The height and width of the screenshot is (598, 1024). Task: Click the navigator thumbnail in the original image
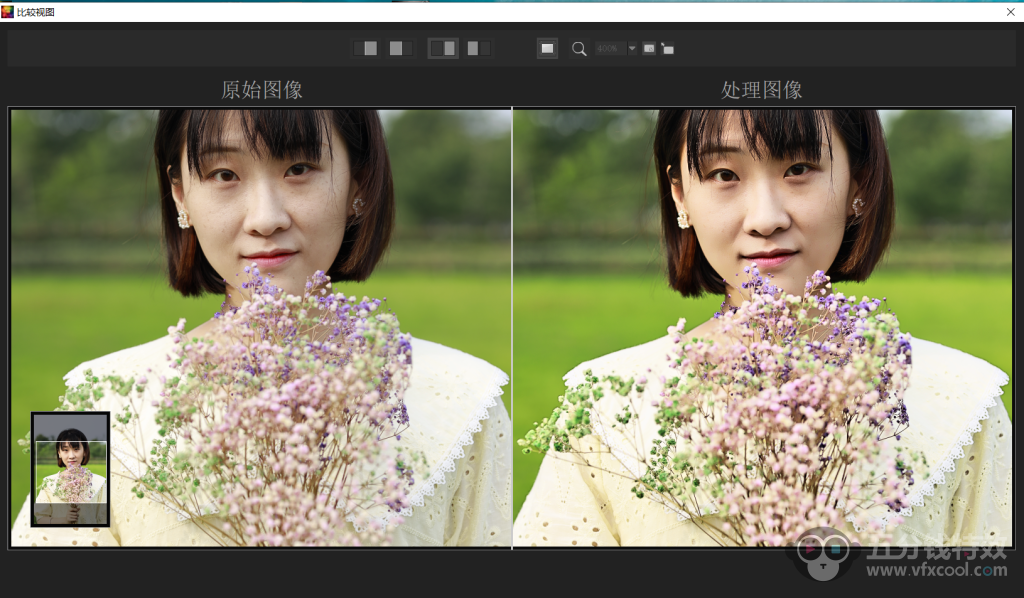point(71,469)
